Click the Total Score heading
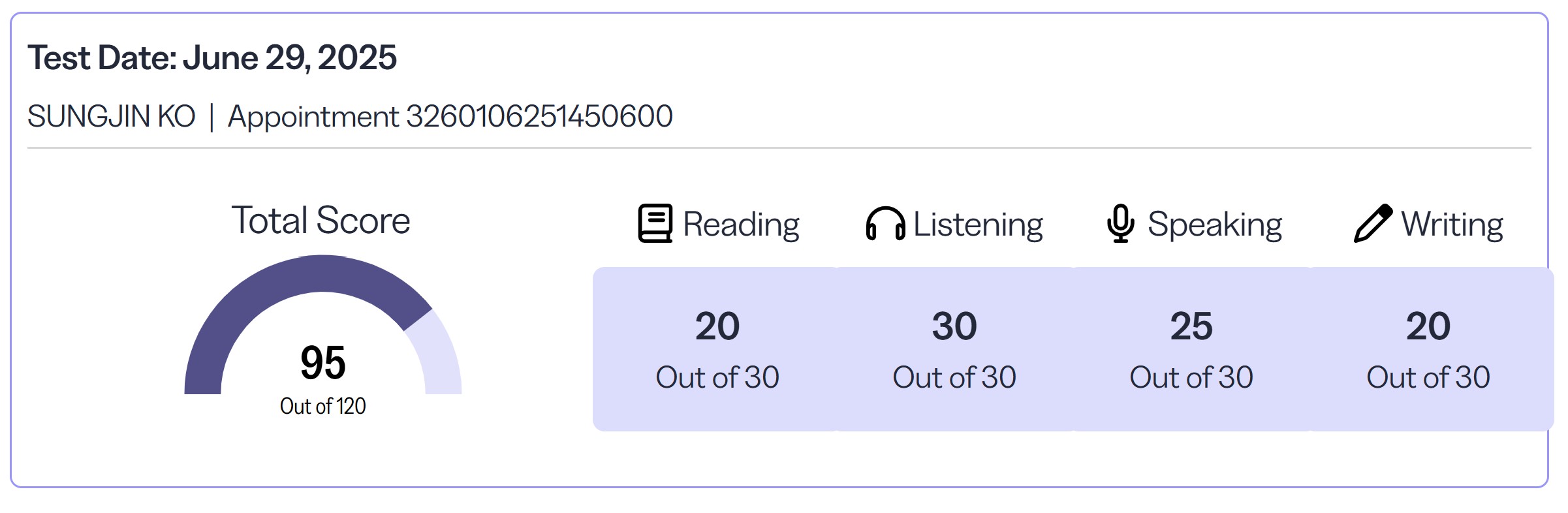The height and width of the screenshot is (513, 1568). (321, 220)
